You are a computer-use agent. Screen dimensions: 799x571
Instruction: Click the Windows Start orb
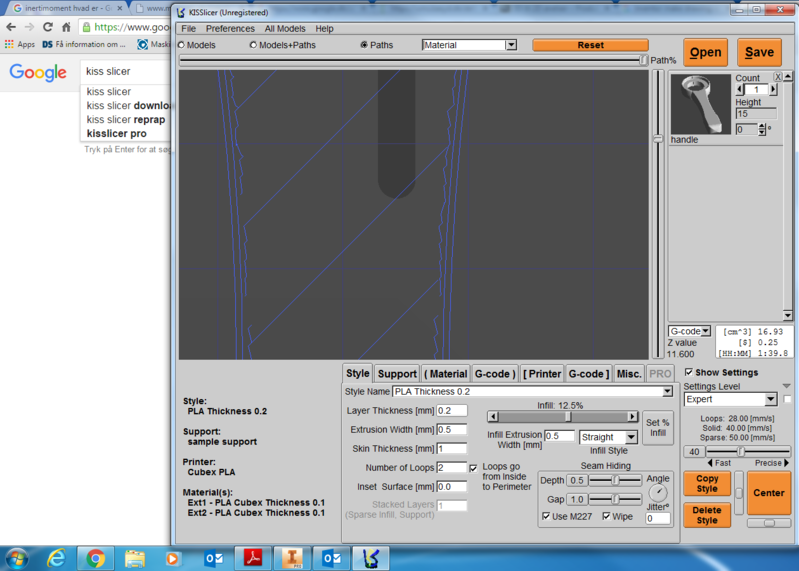pos(16,559)
